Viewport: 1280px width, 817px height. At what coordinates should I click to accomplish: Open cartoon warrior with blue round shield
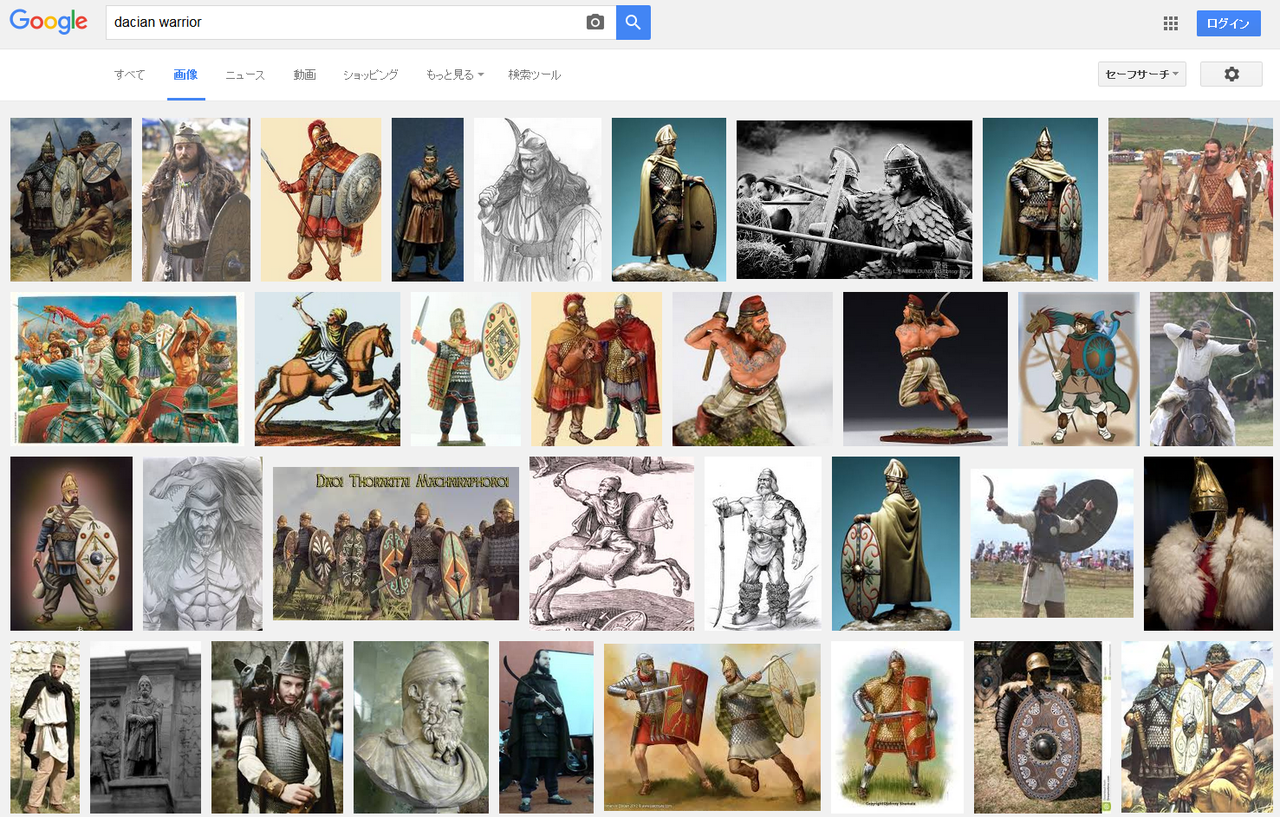(x=1079, y=369)
